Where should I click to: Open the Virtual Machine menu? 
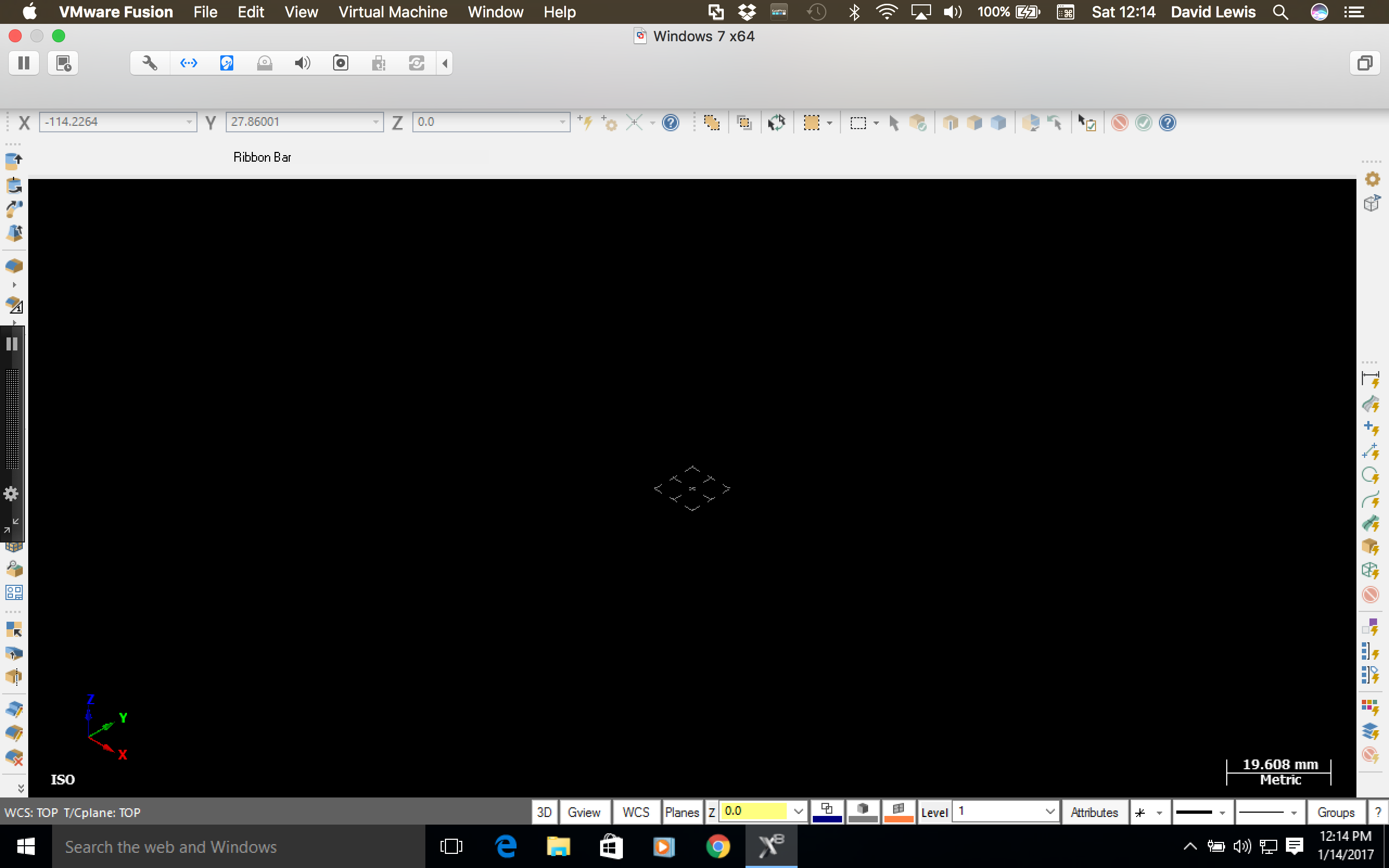pos(393,12)
